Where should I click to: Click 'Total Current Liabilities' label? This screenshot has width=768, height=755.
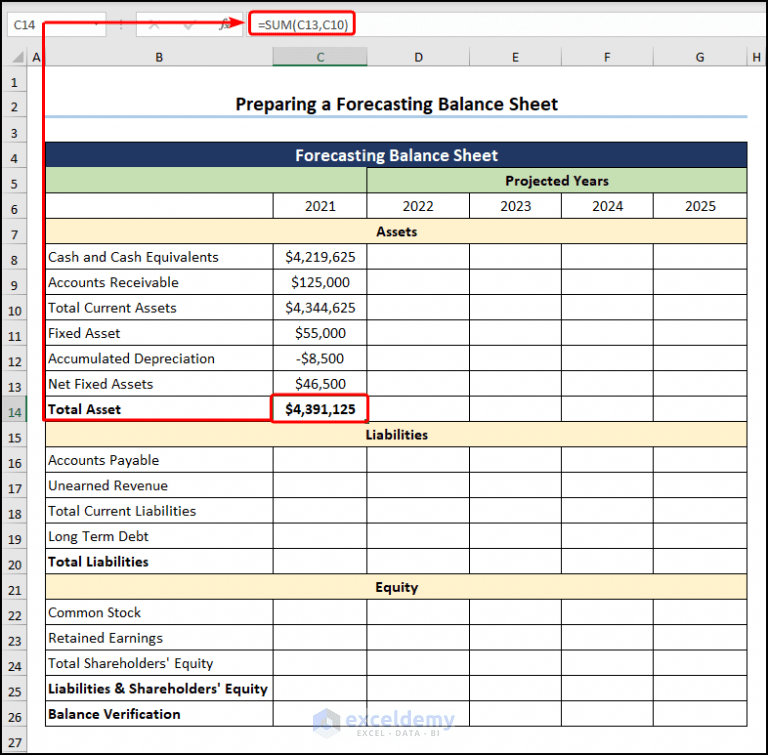[x=122, y=511]
